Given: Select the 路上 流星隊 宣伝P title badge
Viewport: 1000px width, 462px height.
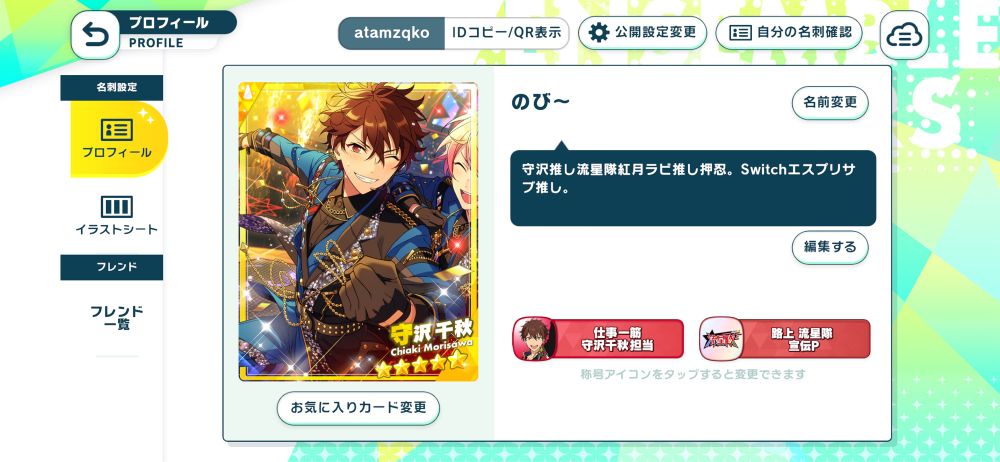Looking at the screenshot, I should [x=785, y=339].
